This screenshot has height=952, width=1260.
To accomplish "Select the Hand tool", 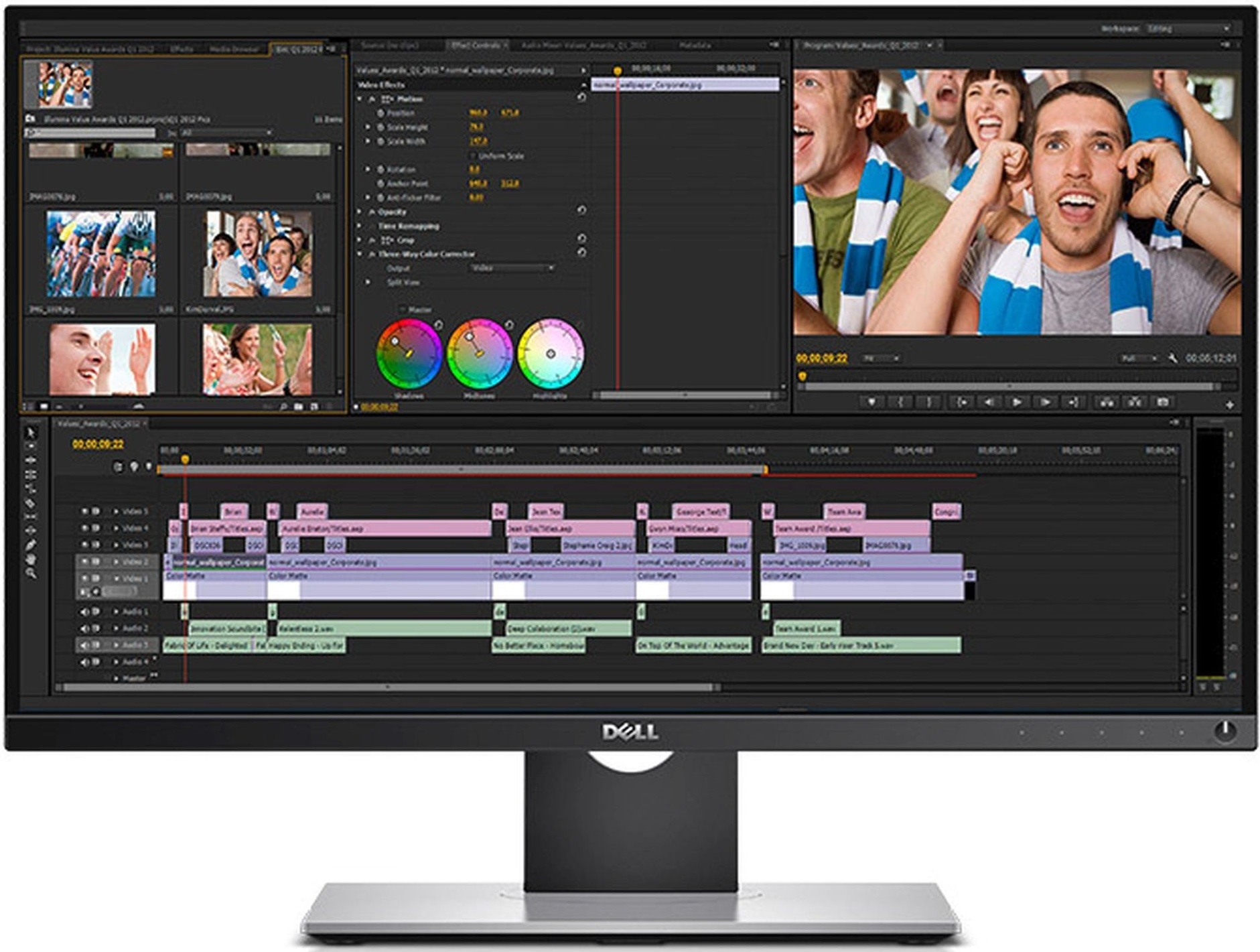I will pyautogui.click(x=31, y=559).
